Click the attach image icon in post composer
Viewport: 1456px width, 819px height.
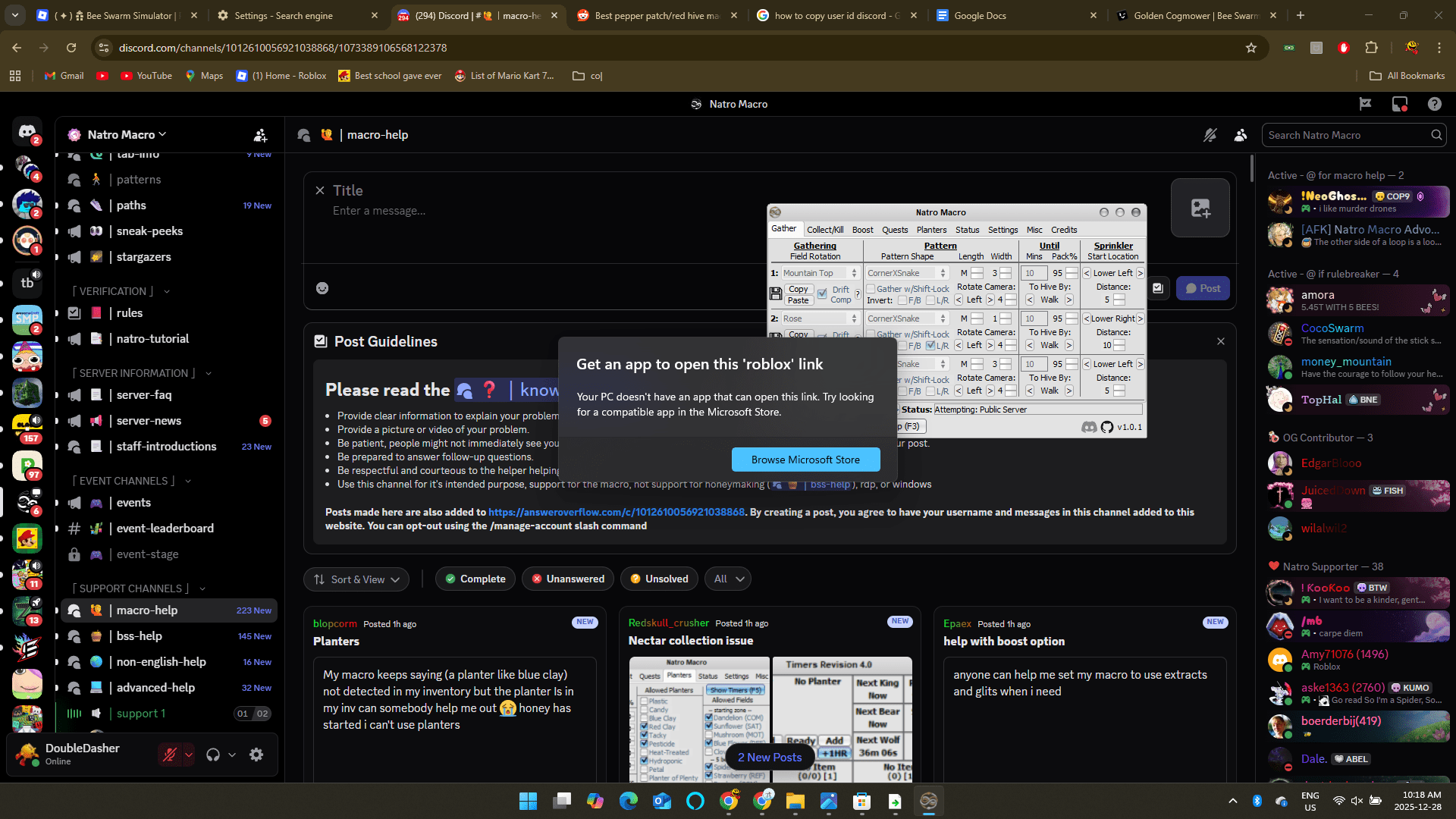click(1200, 208)
